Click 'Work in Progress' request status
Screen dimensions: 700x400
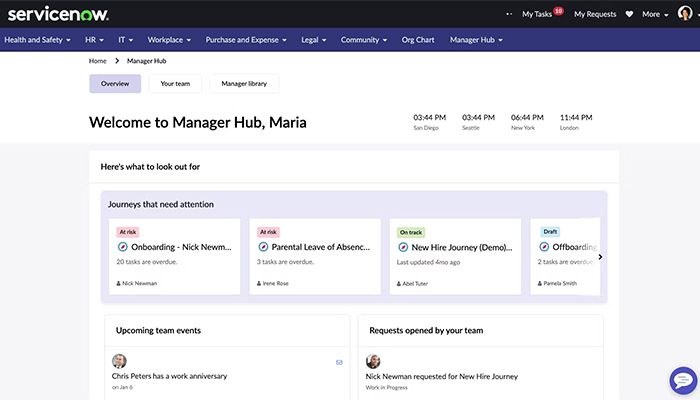(x=386, y=388)
